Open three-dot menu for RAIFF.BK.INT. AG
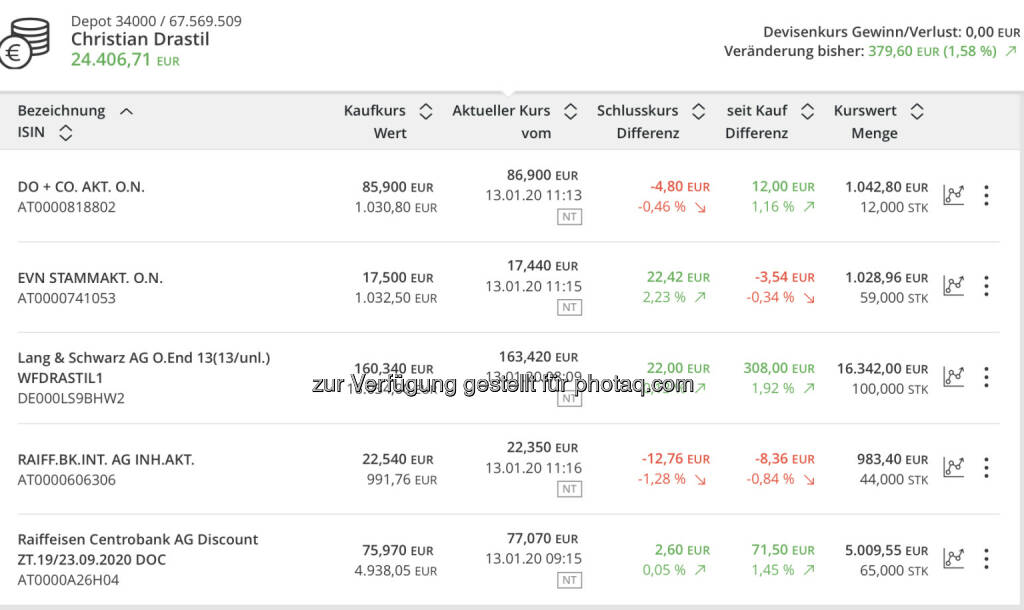The width and height of the screenshot is (1024, 610). (986, 468)
